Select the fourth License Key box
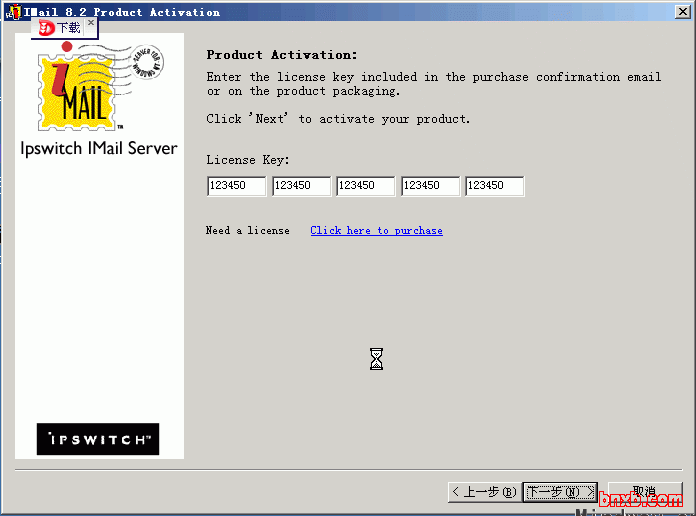This screenshot has width=696, height=516. [x=430, y=186]
